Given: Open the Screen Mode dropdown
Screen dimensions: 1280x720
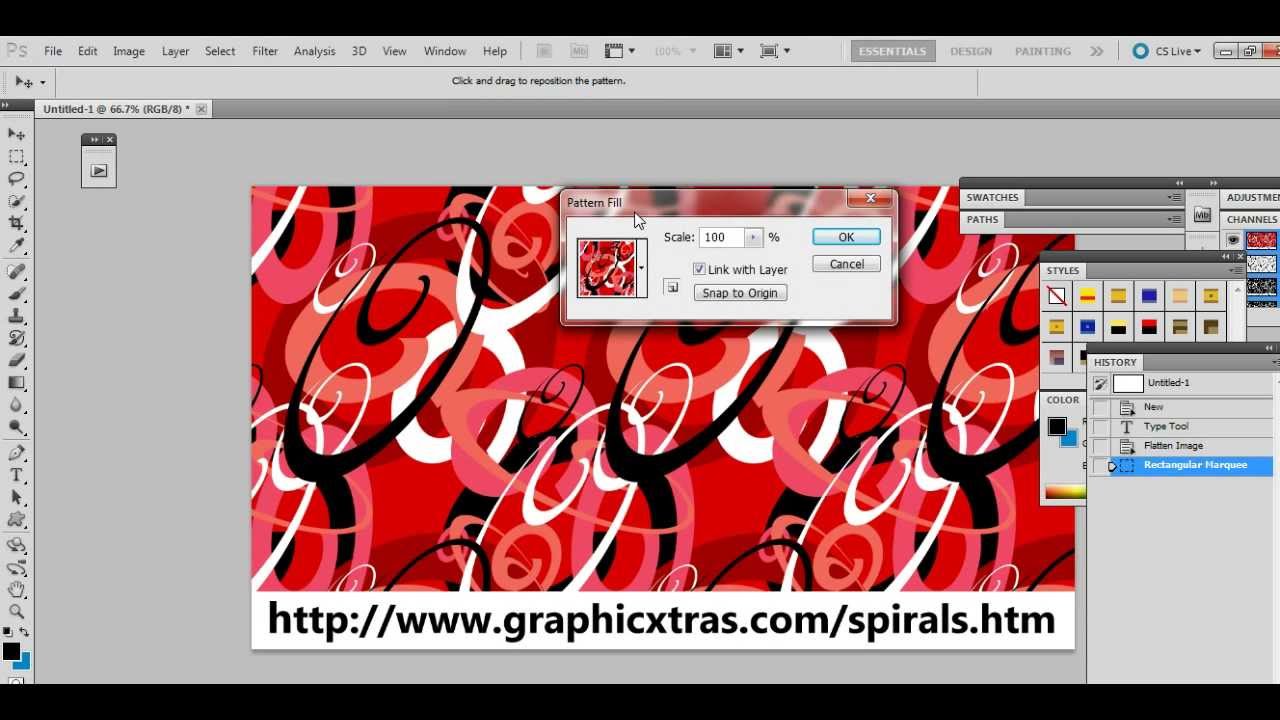Looking at the screenshot, I should pos(775,51).
